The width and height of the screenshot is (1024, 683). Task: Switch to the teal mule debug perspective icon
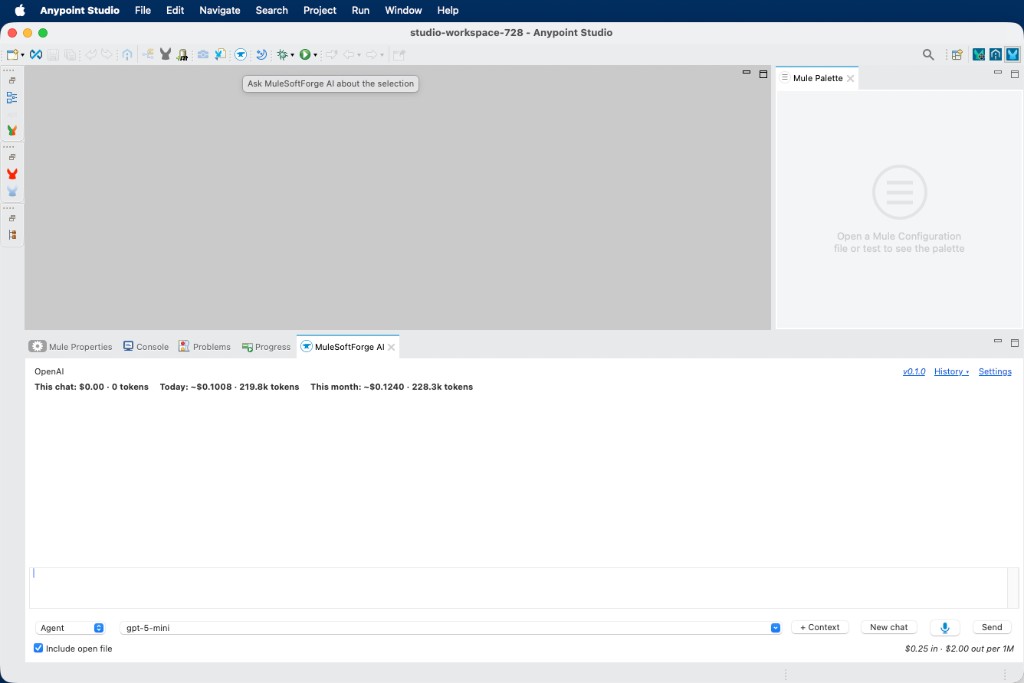(x=978, y=55)
